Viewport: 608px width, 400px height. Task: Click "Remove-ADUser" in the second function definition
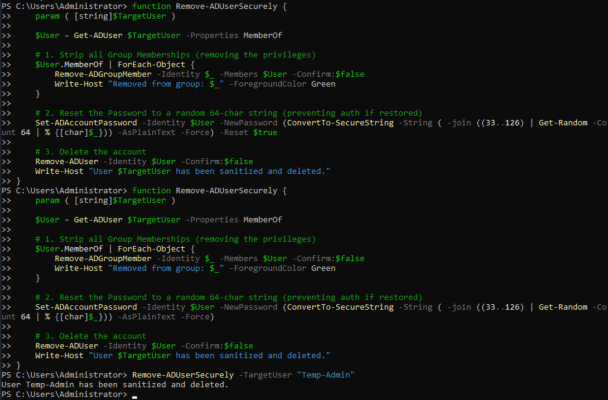coord(67,346)
